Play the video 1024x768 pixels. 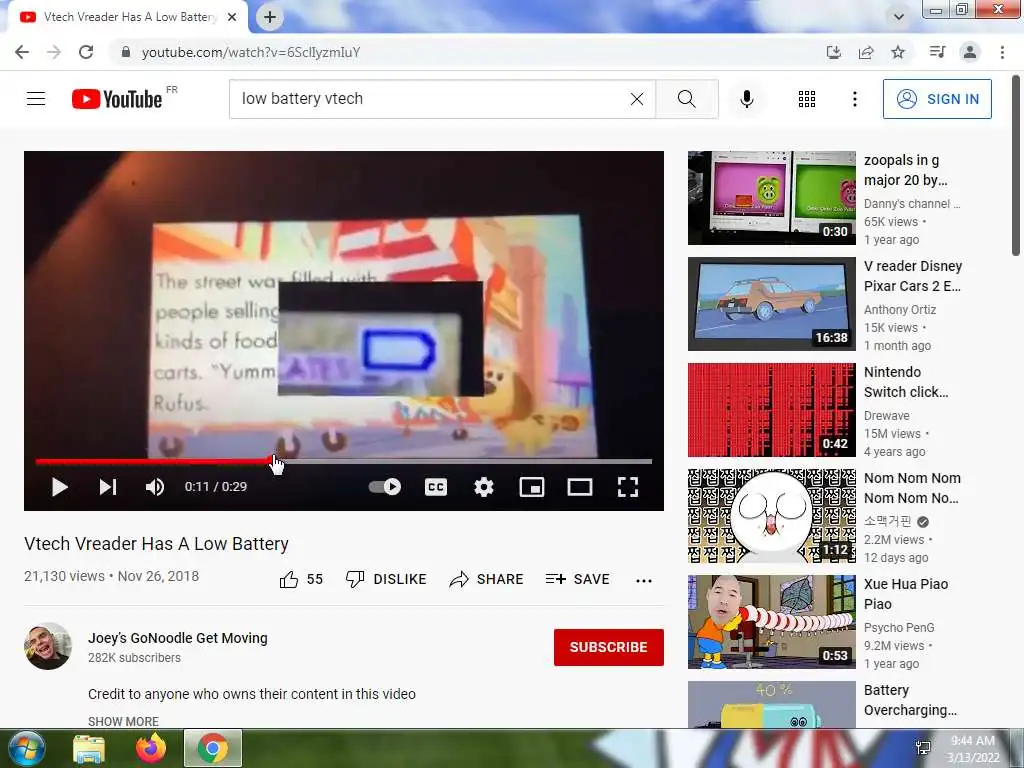click(59, 487)
